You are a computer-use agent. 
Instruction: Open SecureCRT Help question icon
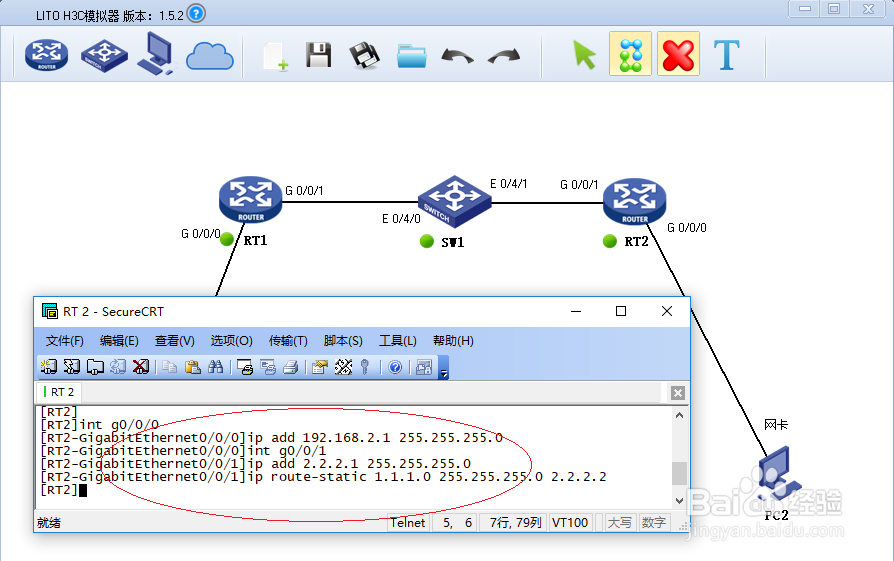(395, 367)
